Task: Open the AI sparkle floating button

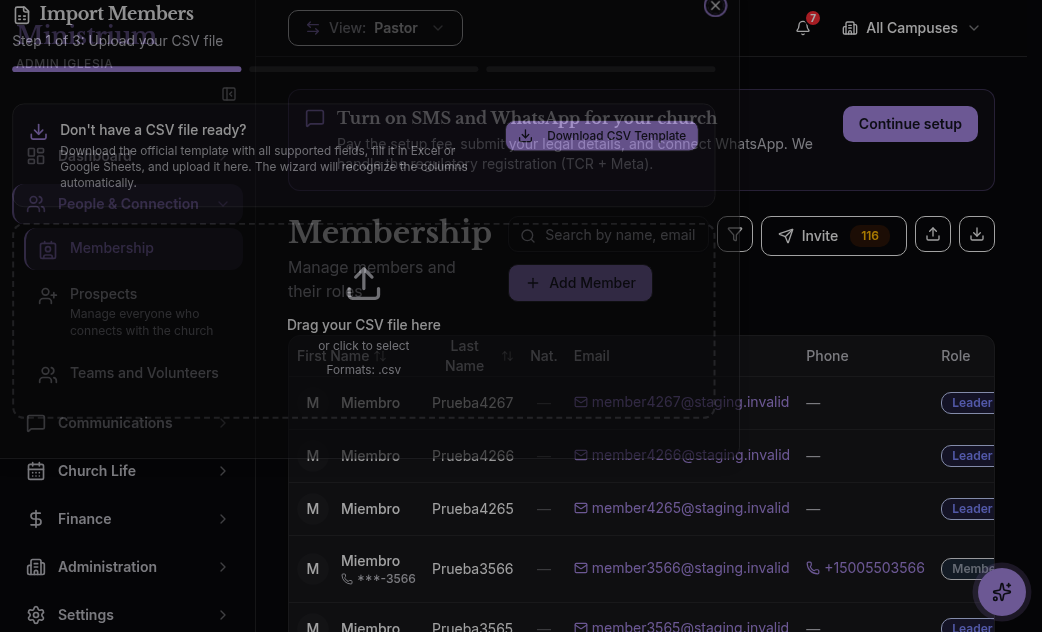Action: pyautogui.click(x=1001, y=591)
